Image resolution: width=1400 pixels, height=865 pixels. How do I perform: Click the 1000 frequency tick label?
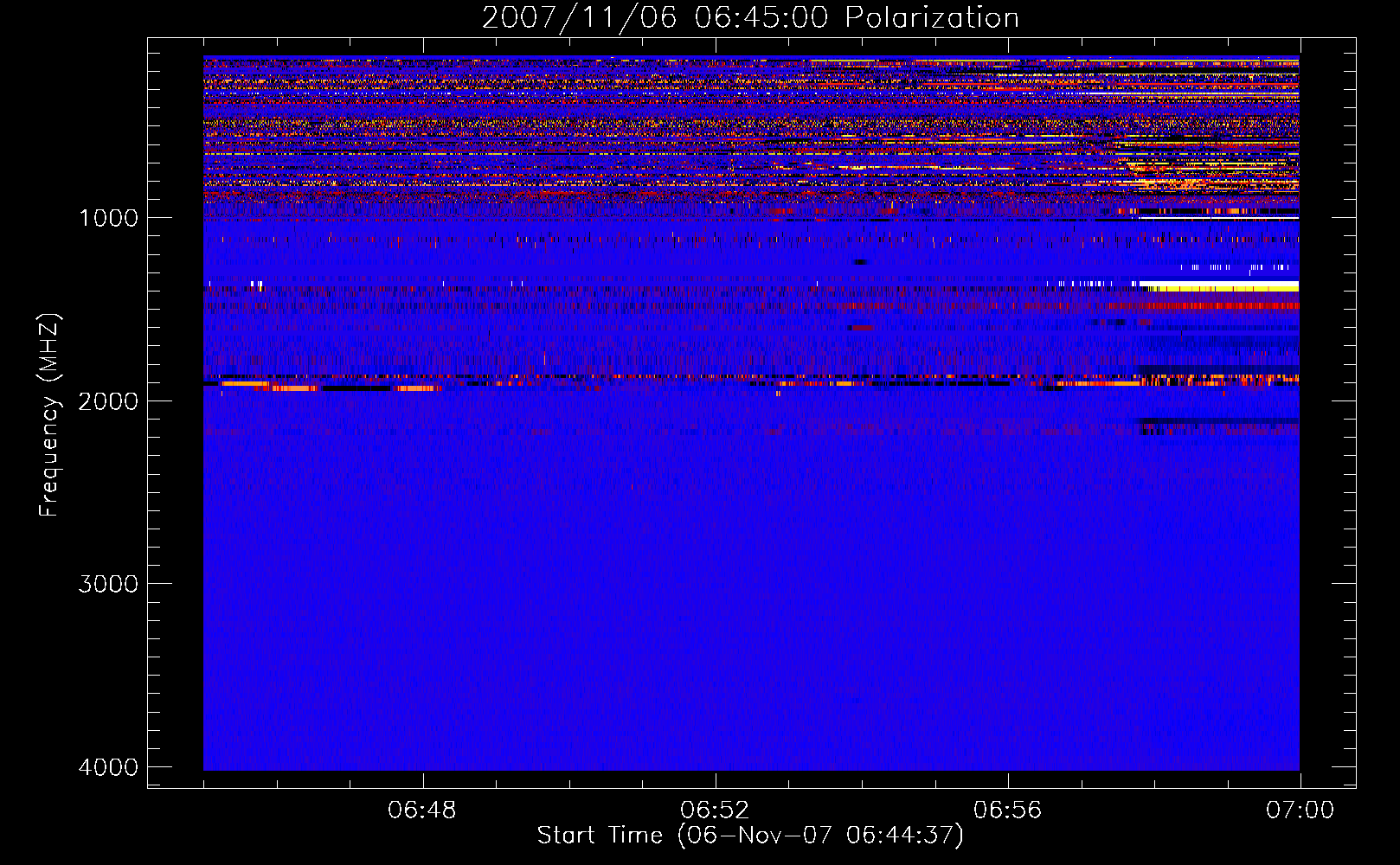click(x=108, y=217)
